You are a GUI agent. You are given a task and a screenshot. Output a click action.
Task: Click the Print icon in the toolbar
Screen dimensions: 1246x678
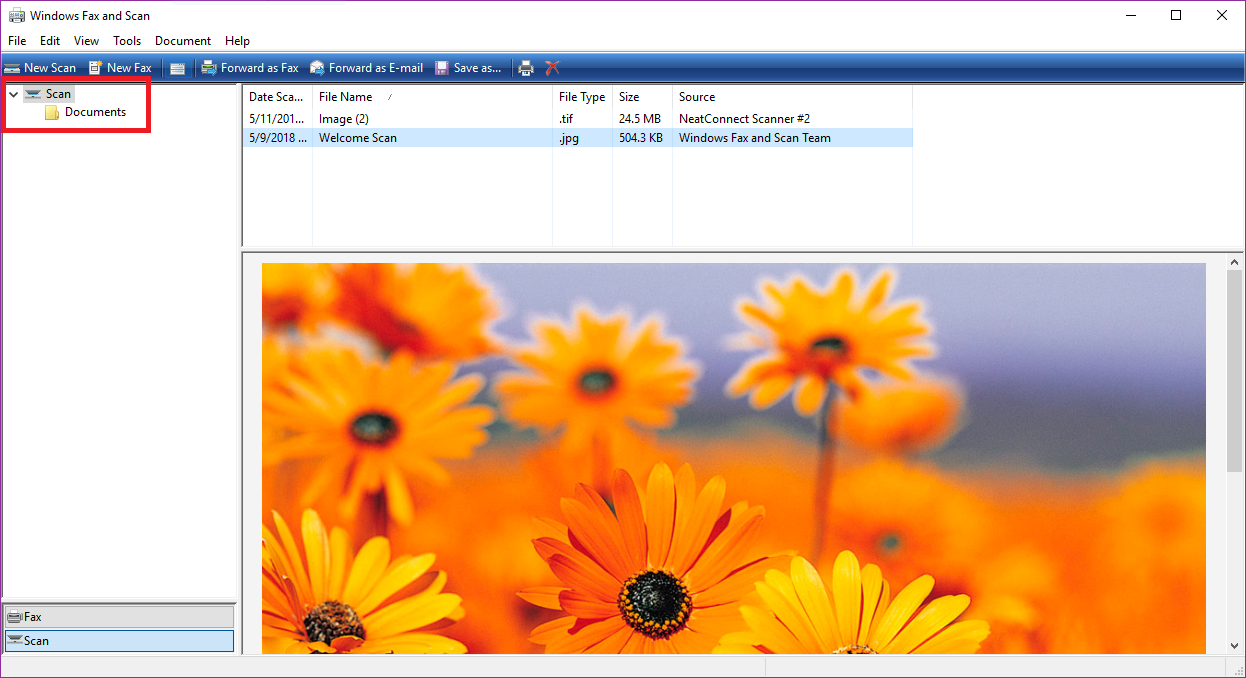tap(526, 68)
